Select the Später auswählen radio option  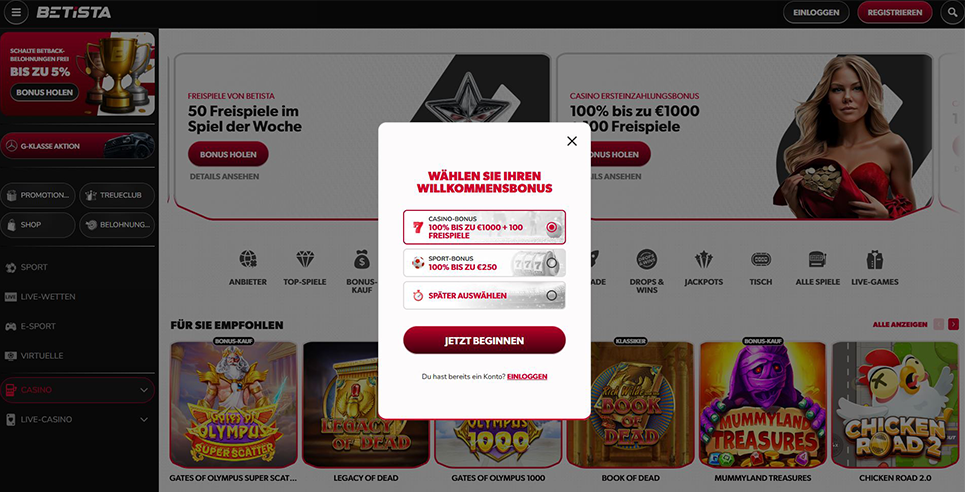tap(551, 296)
